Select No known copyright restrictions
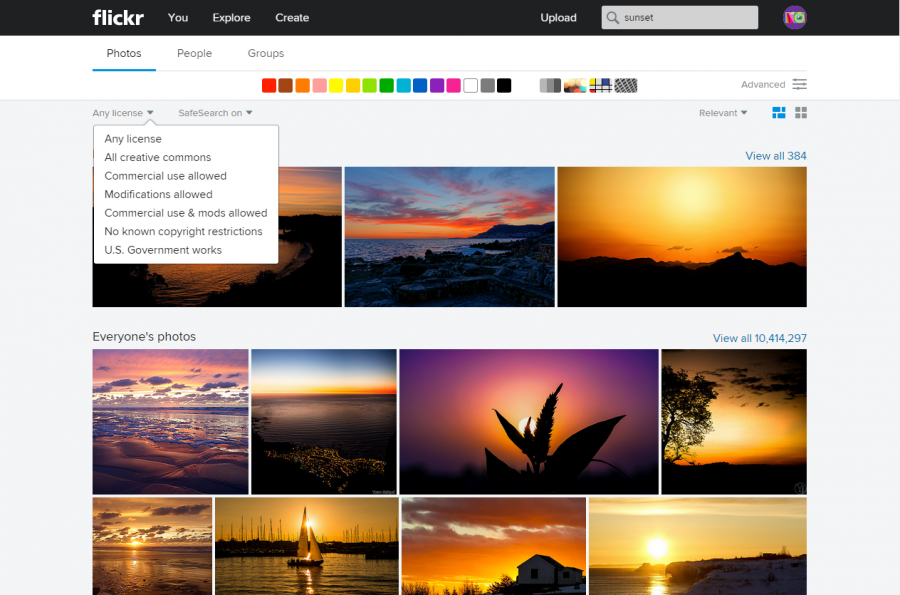Viewport: 900px width, 595px height. click(183, 231)
